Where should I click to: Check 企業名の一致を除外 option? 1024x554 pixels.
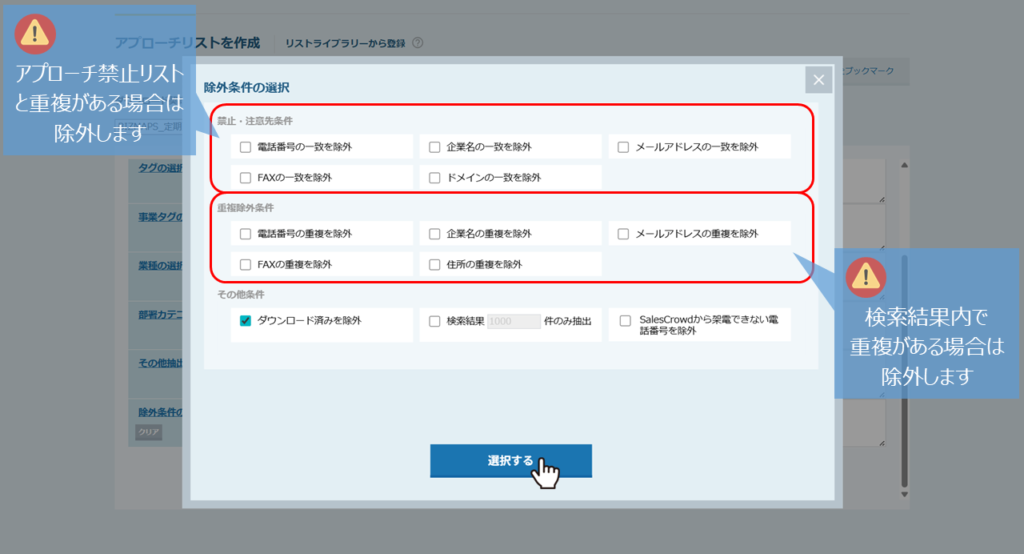pyautogui.click(x=434, y=147)
